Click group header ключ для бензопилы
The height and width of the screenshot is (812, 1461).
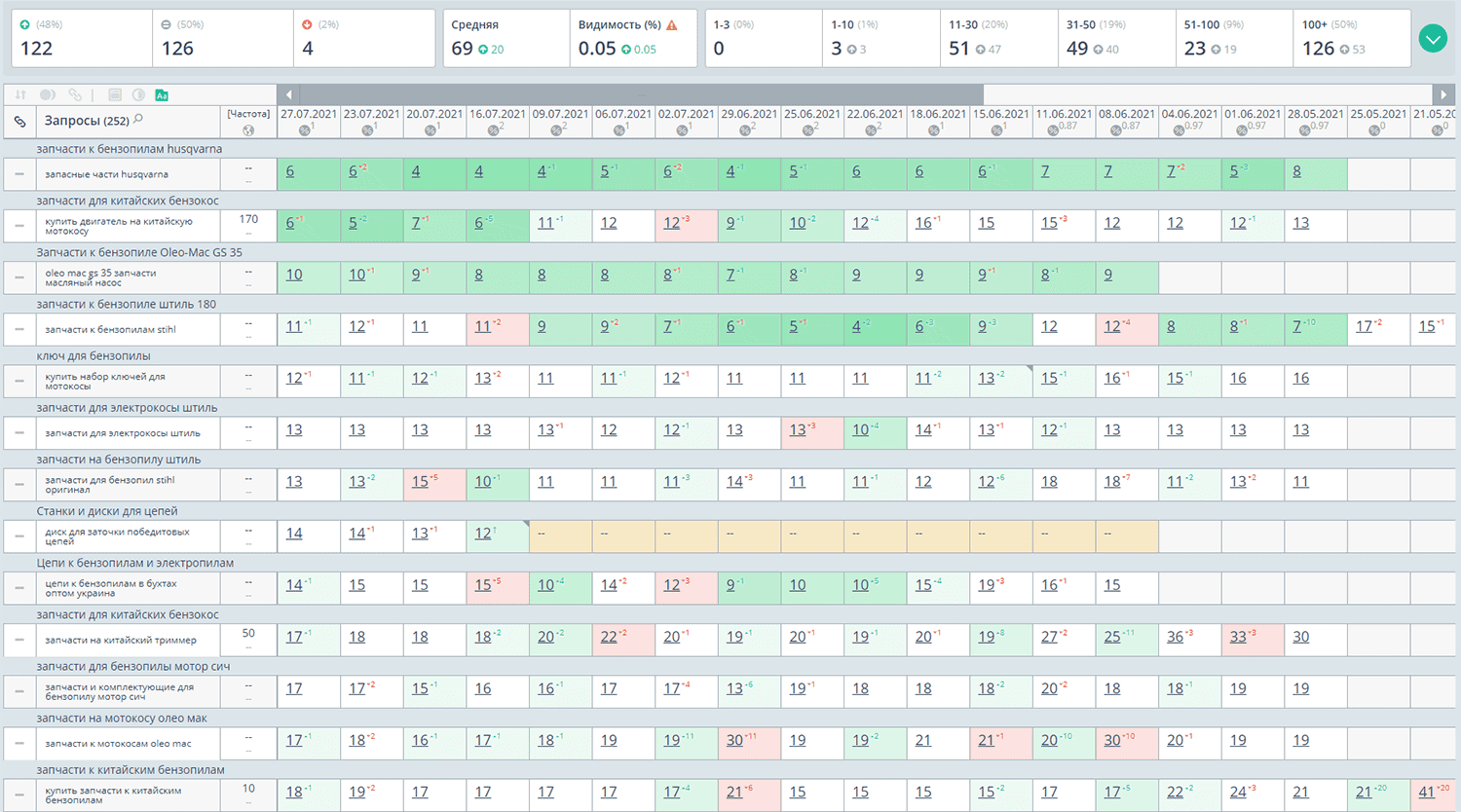point(94,356)
